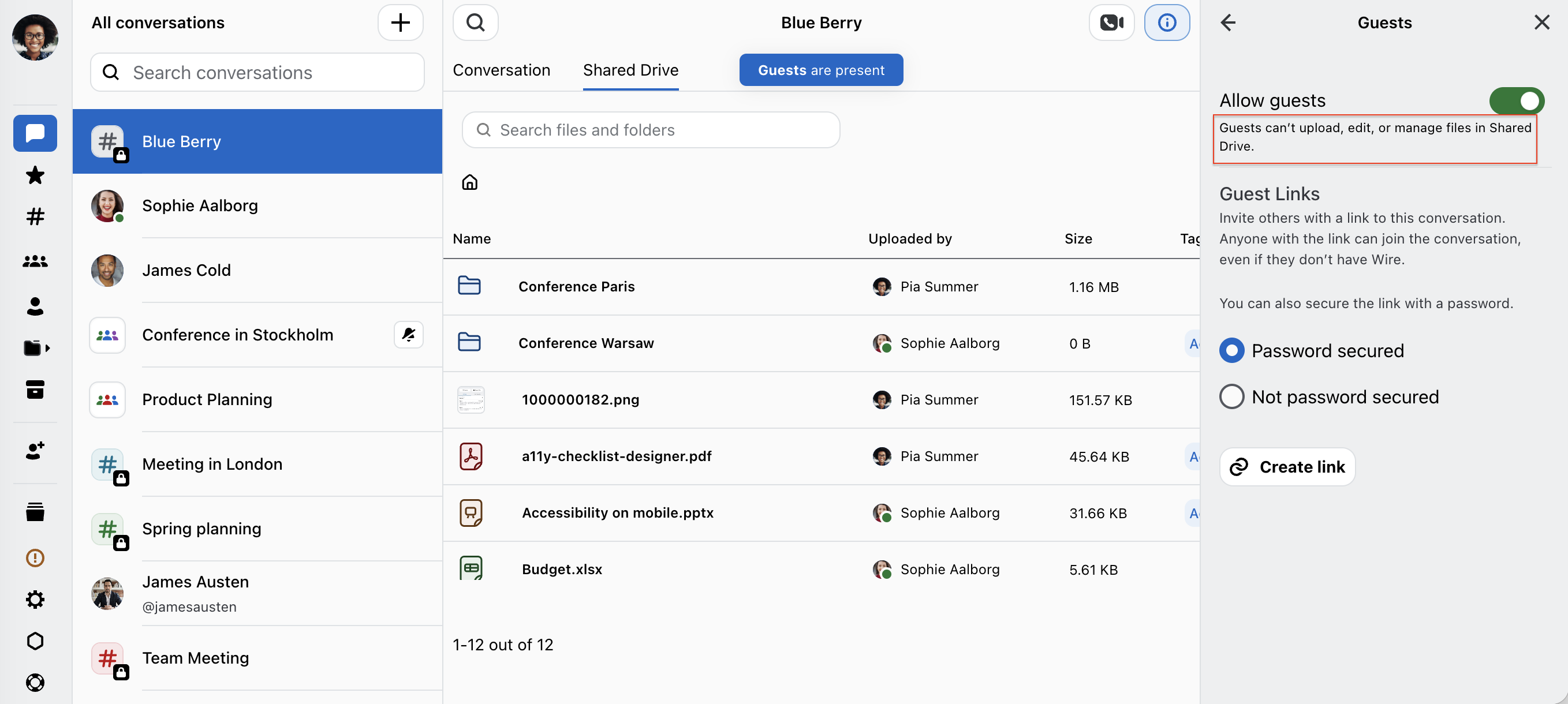Image resolution: width=1568 pixels, height=704 pixels.
Task: Click connect add-person icon in sidebar
Action: tap(35, 450)
